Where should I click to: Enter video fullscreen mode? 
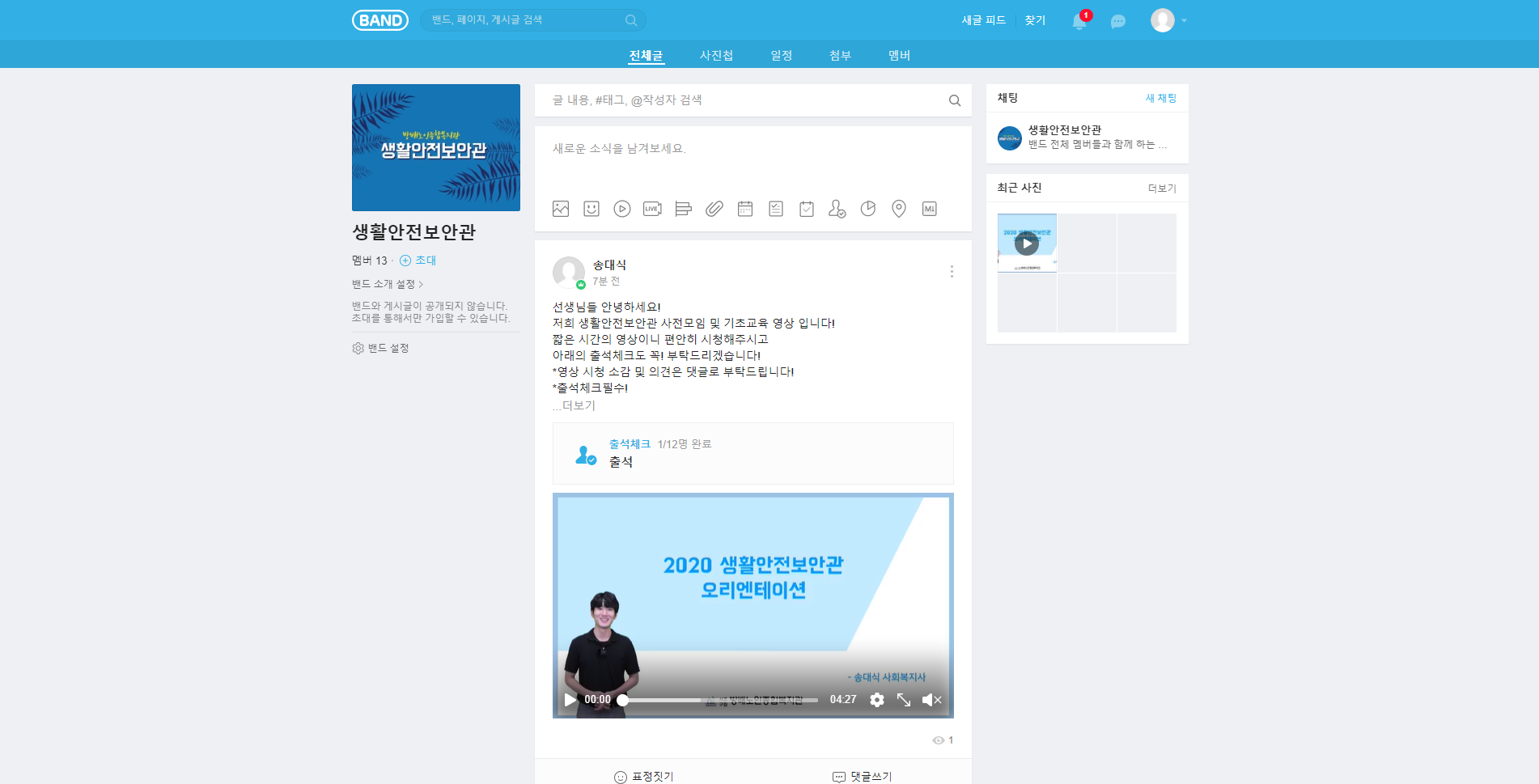click(904, 700)
